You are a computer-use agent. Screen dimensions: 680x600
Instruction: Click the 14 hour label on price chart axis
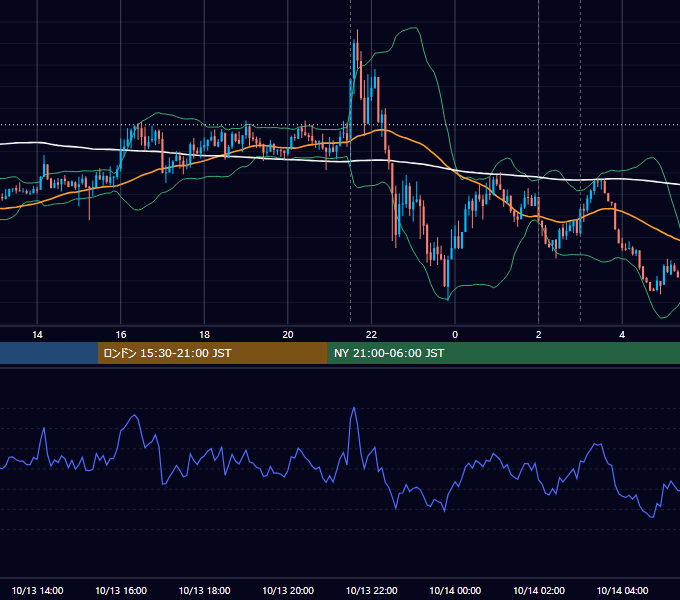pyautogui.click(x=37, y=335)
